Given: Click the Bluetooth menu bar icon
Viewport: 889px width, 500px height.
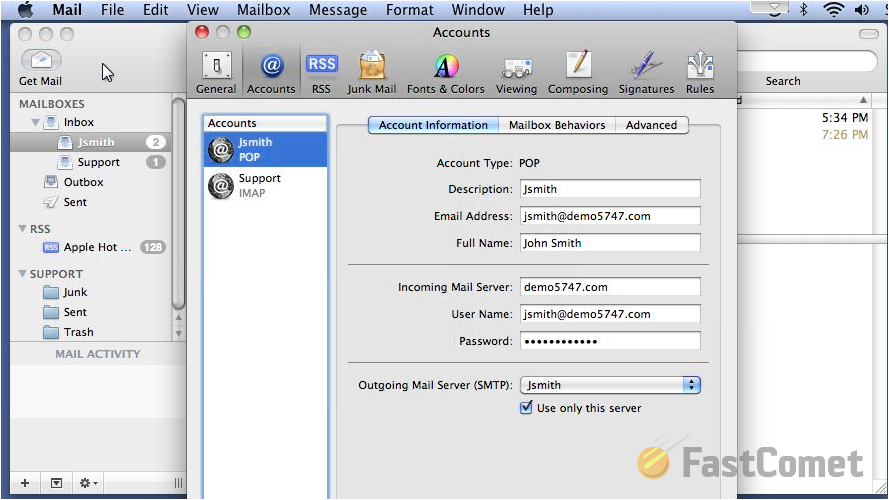Looking at the screenshot, I should point(803,10).
